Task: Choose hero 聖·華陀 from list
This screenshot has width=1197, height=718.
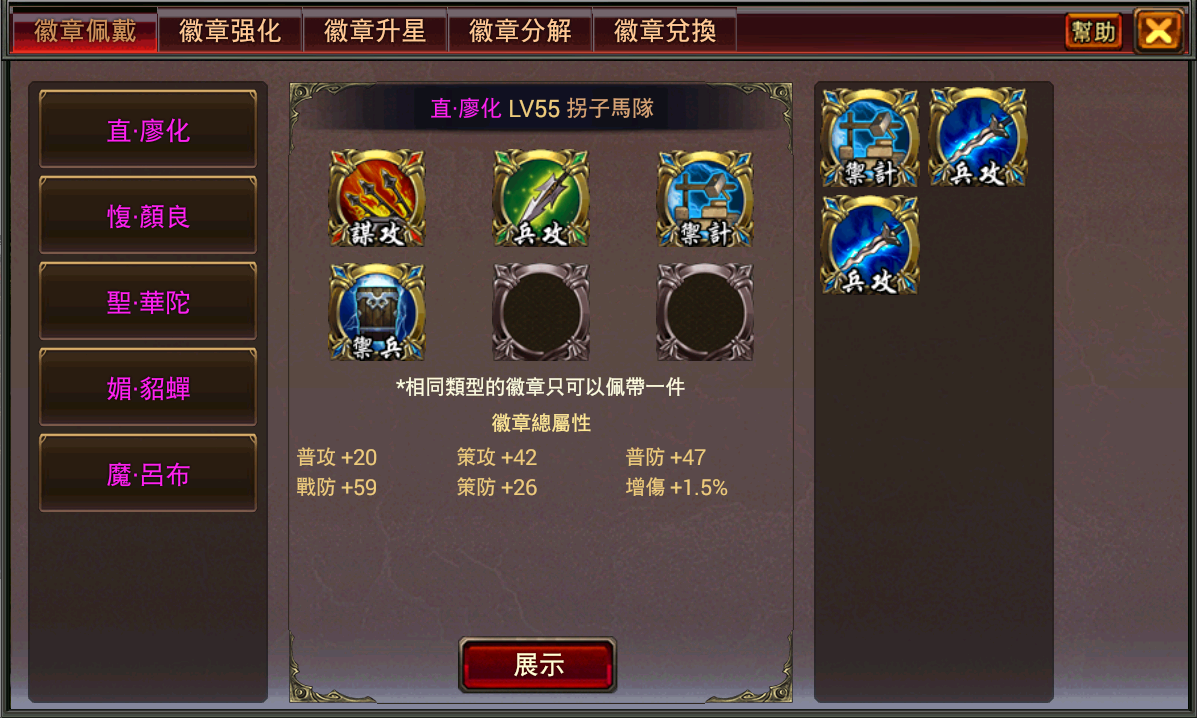Action: click(x=148, y=302)
